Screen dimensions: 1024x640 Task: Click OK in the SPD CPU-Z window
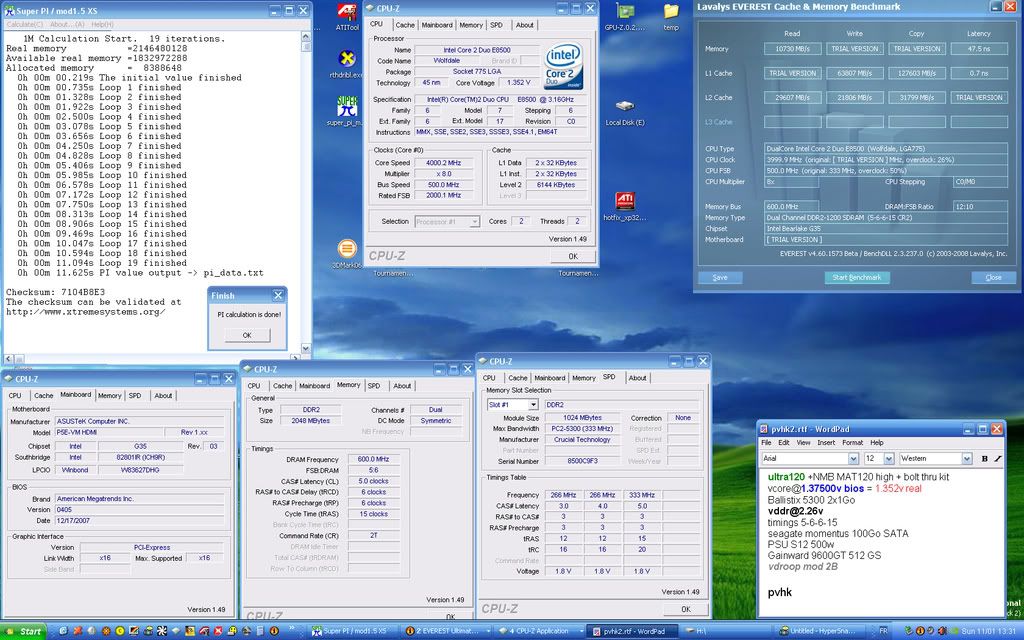(x=686, y=609)
